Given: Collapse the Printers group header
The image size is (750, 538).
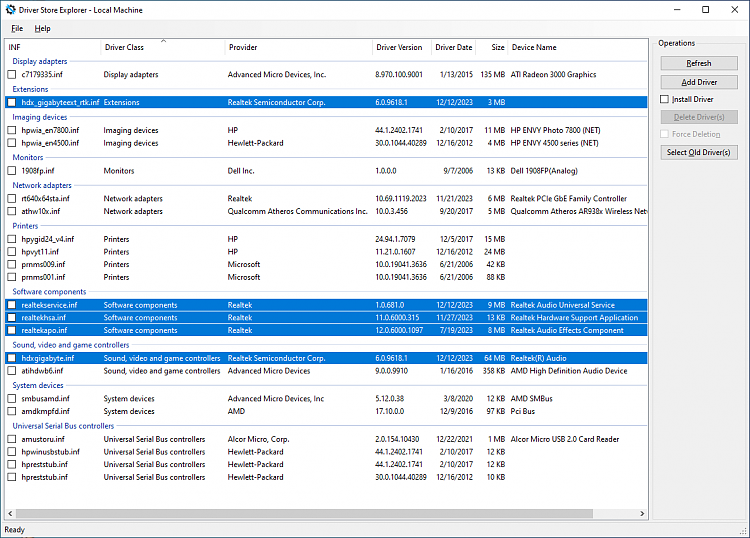Looking at the screenshot, I should pyautogui.click(x=25, y=226).
